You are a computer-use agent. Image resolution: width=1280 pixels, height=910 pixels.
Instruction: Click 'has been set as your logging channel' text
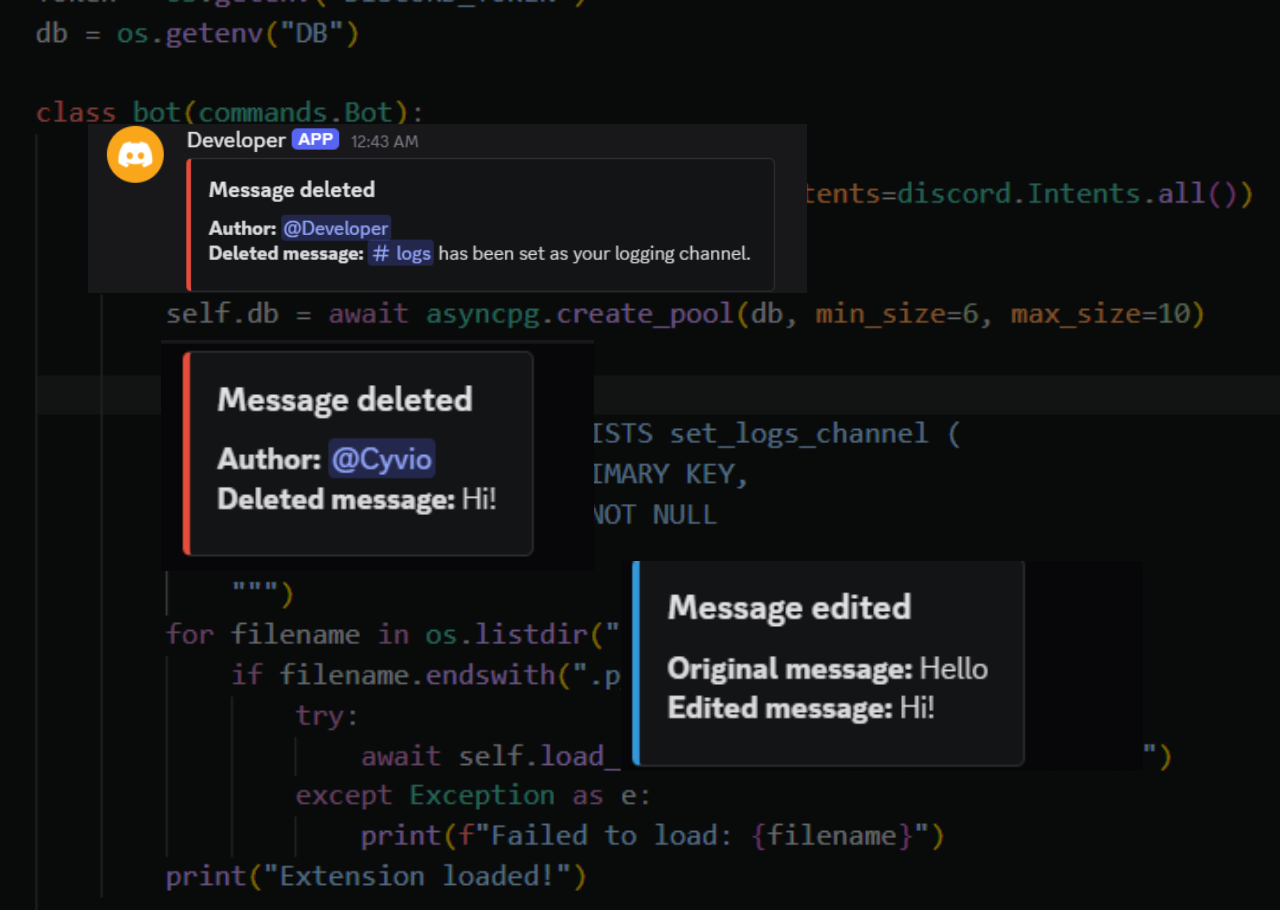594,253
